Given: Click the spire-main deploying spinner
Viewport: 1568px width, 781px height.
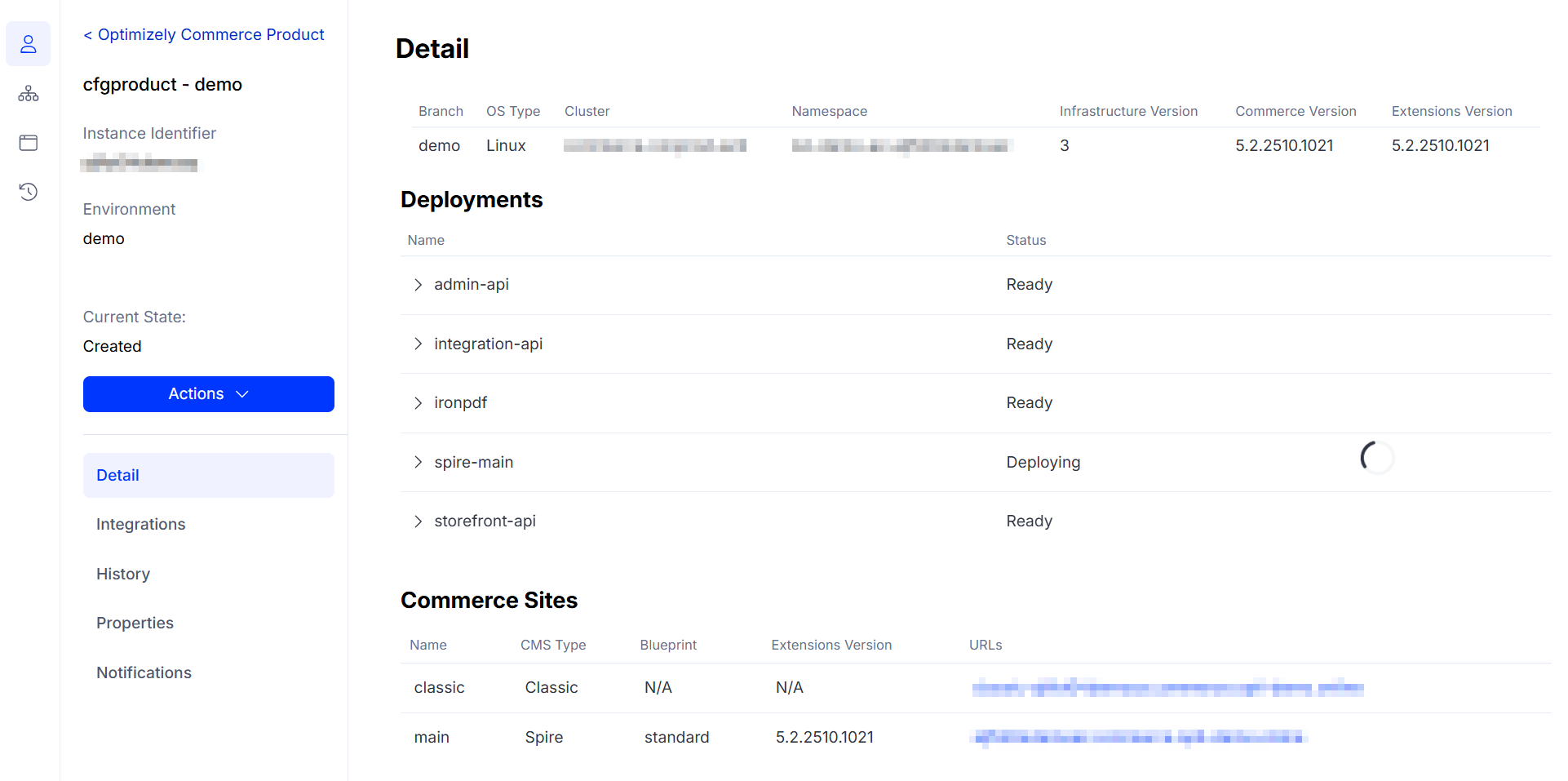Looking at the screenshot, I should coord(1376,458).
